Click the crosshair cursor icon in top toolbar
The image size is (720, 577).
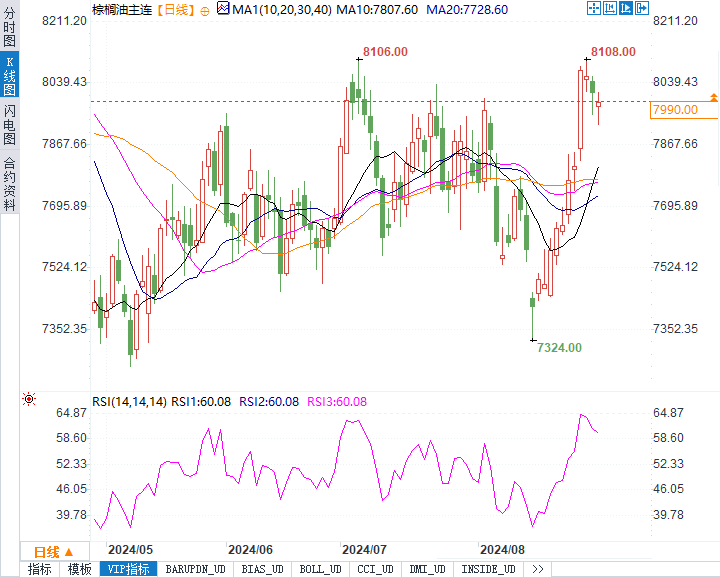click(594, 8)
